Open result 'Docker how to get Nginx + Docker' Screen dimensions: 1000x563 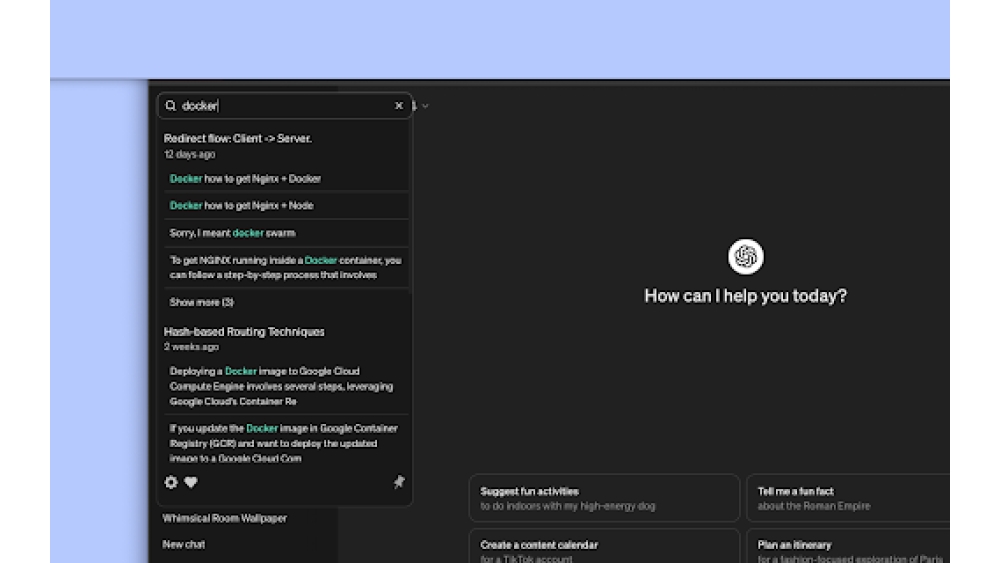pos(286,179)
